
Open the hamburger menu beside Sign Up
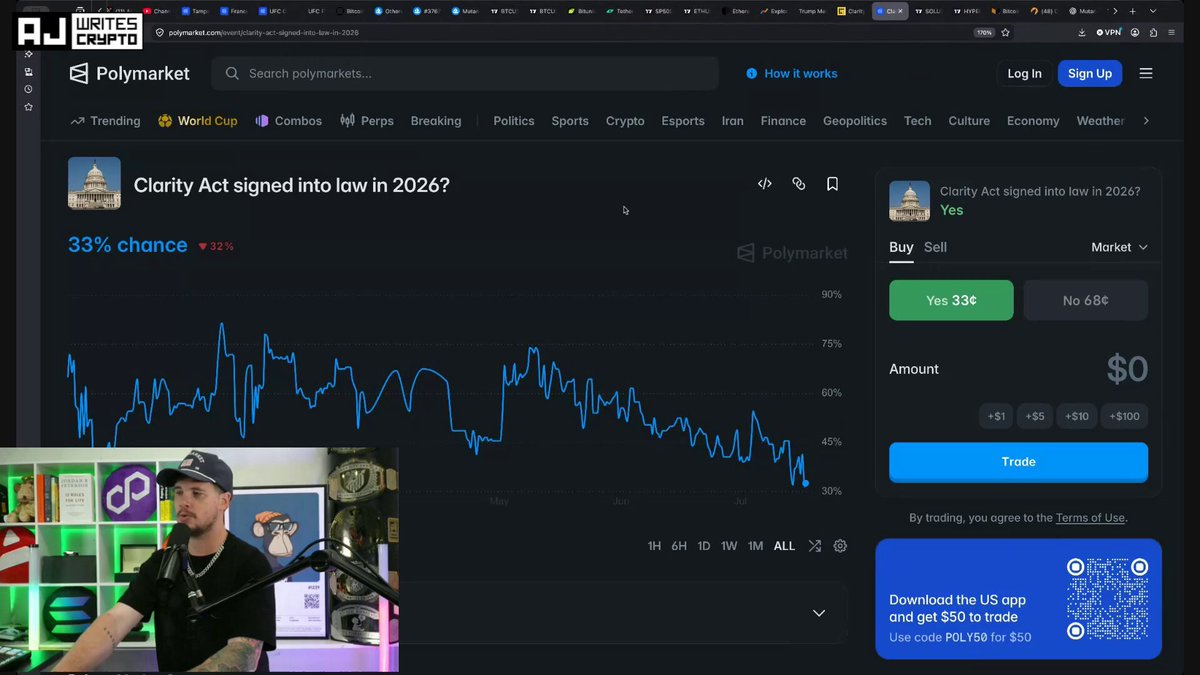1146,73
